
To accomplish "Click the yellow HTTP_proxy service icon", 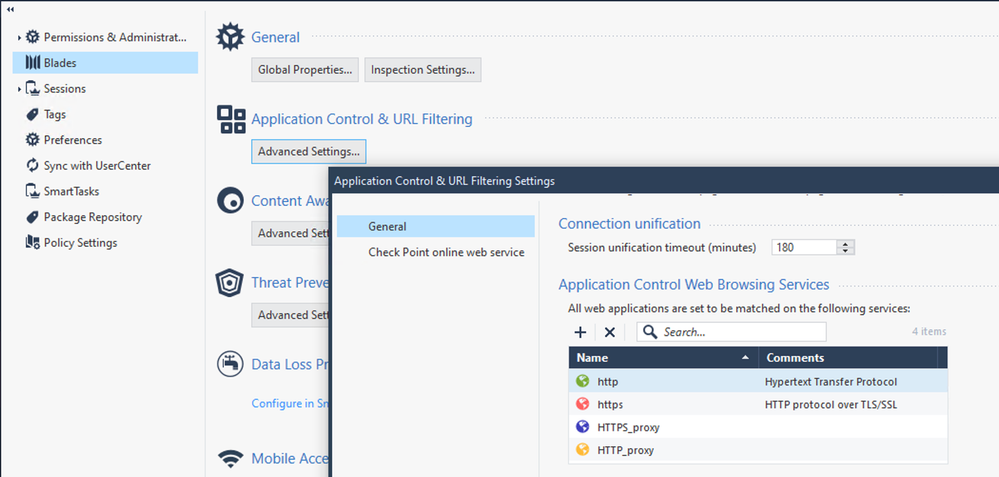I will click(x=582, y=450).
